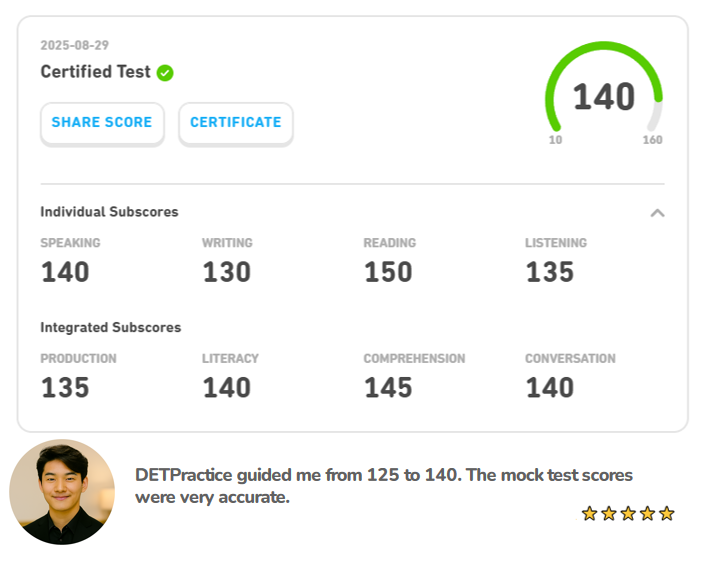The width and height of the screenshot is (711, 568).
Task: Collapse the Individual Subscores section chevron
Action: click(657, 212)
